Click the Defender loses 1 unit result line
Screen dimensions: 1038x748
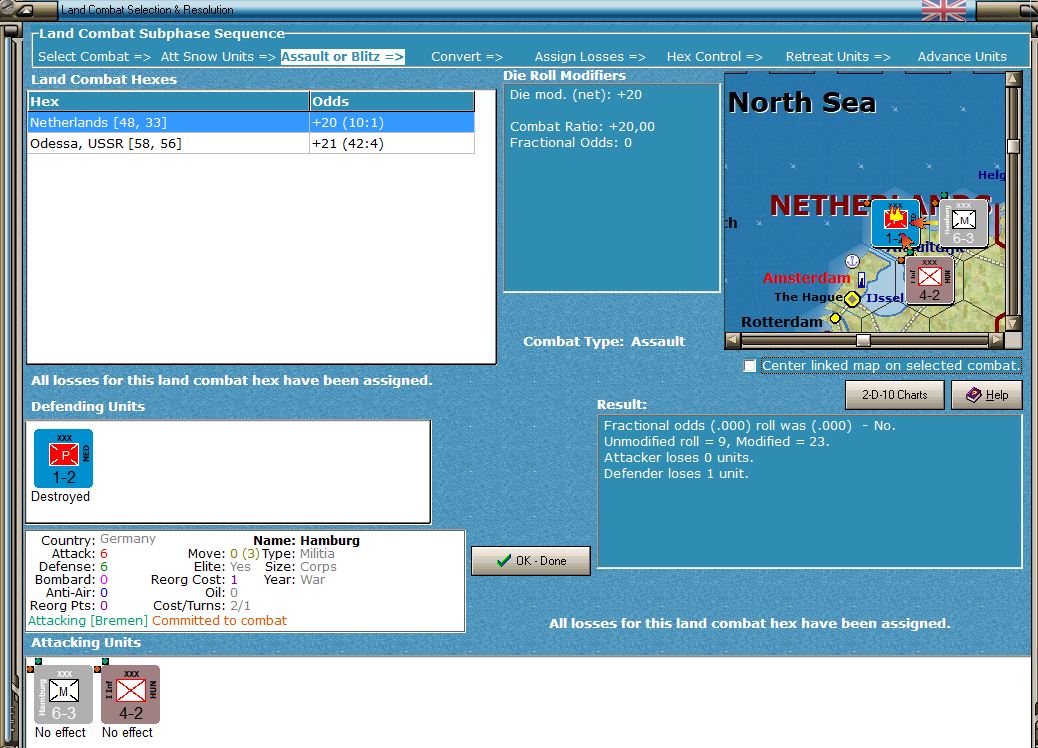(x=676, y=473)
